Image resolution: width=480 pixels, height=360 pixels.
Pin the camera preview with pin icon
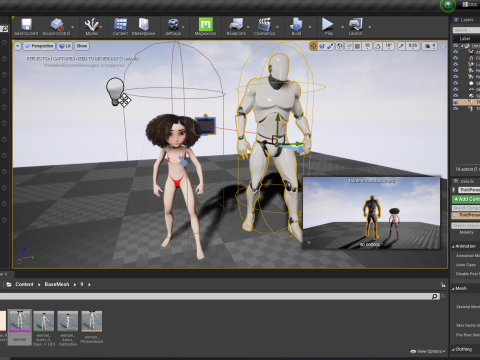309,242
